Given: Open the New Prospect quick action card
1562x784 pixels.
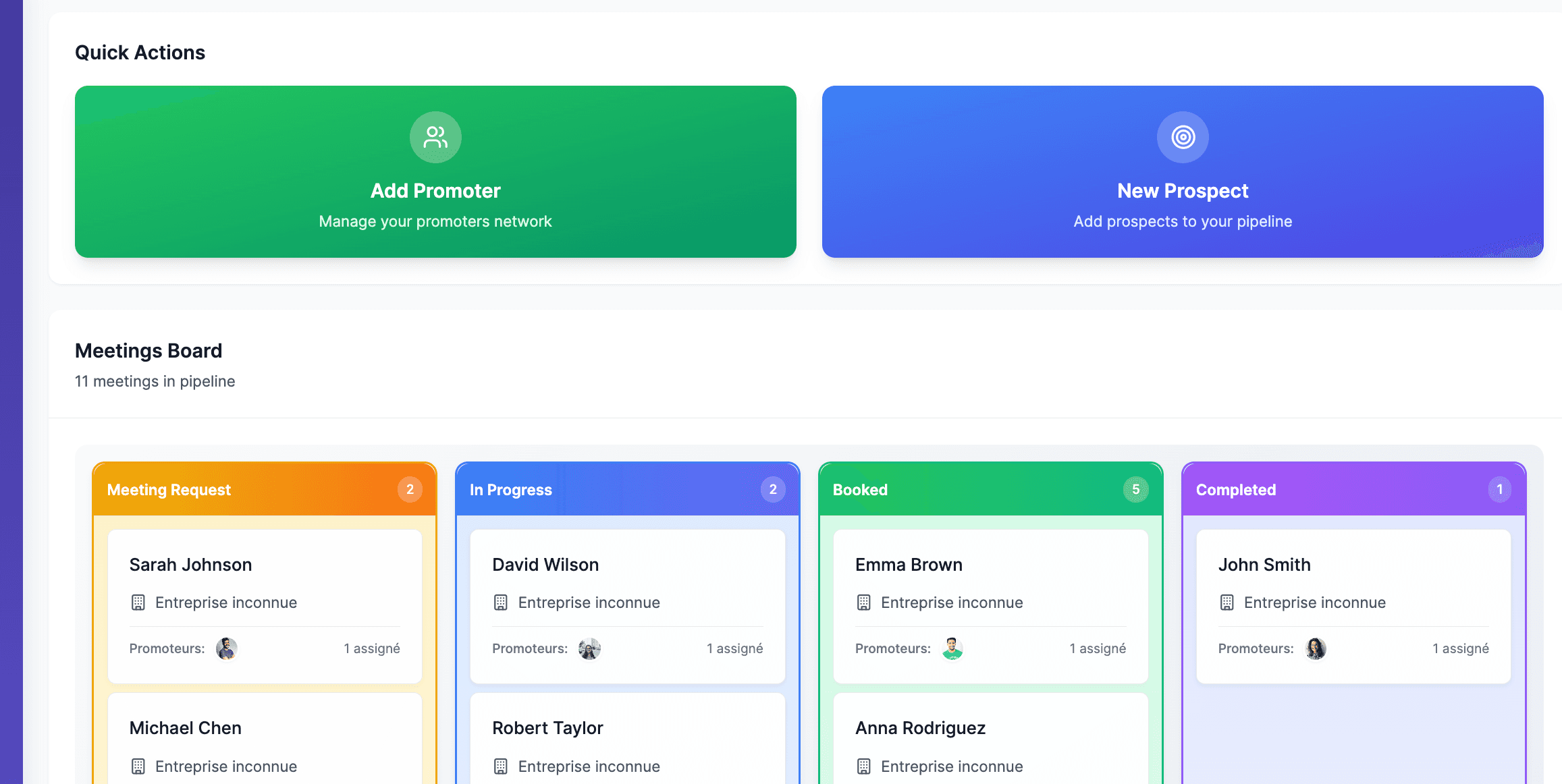Looking at the screenshot, I should point(1183,171).
